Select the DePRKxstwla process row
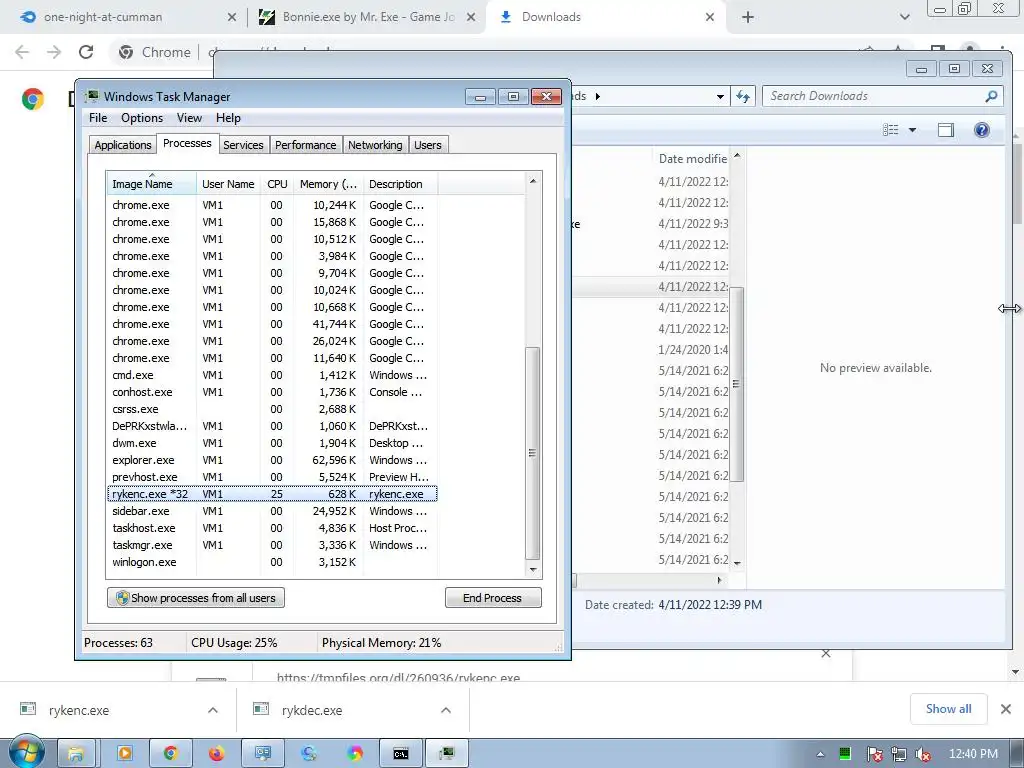1024x768 pixels. 272,426
